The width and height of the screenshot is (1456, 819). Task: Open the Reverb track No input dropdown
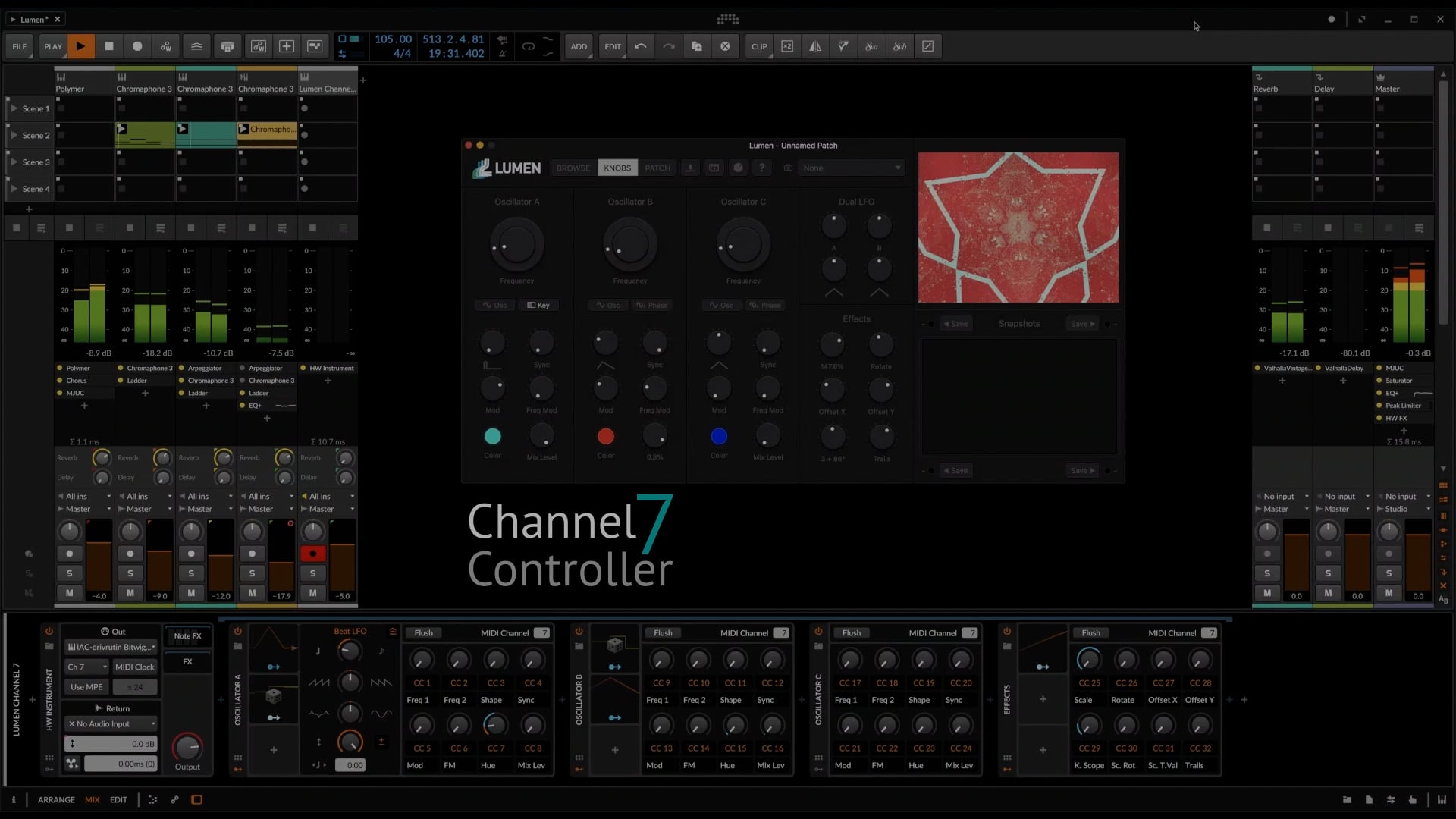pos(1281,497)
